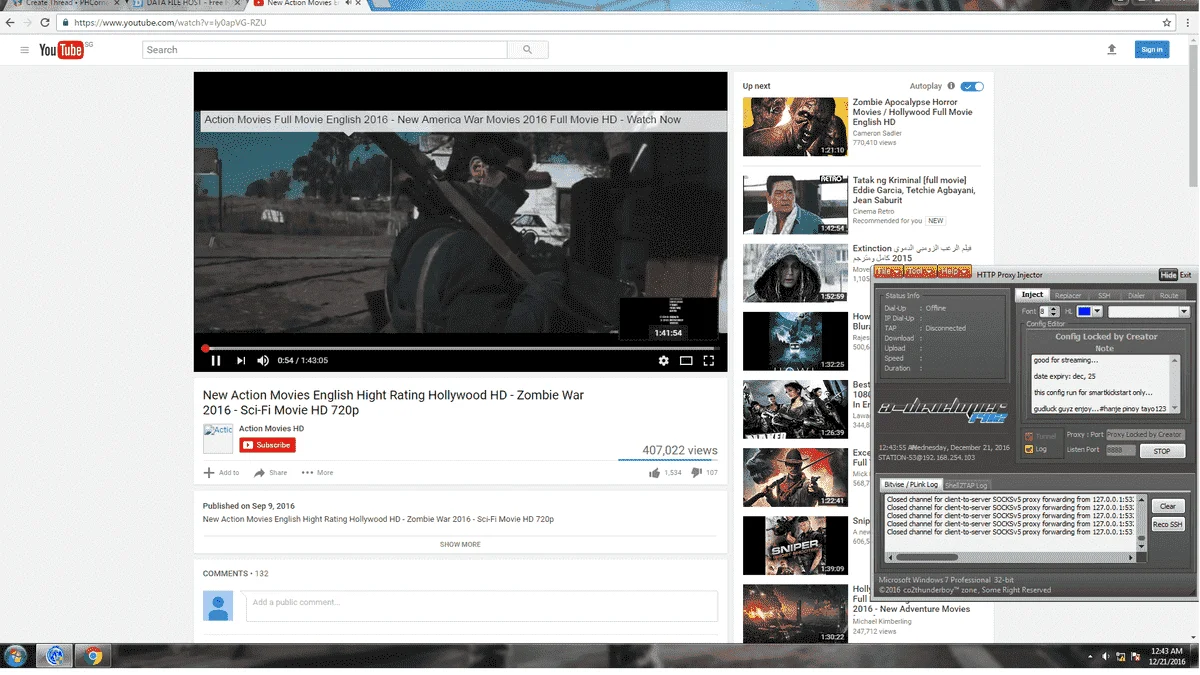1200x675 pixels.
Task: Like the video with thumbs-up icon
Action: [x=654, y=472]
